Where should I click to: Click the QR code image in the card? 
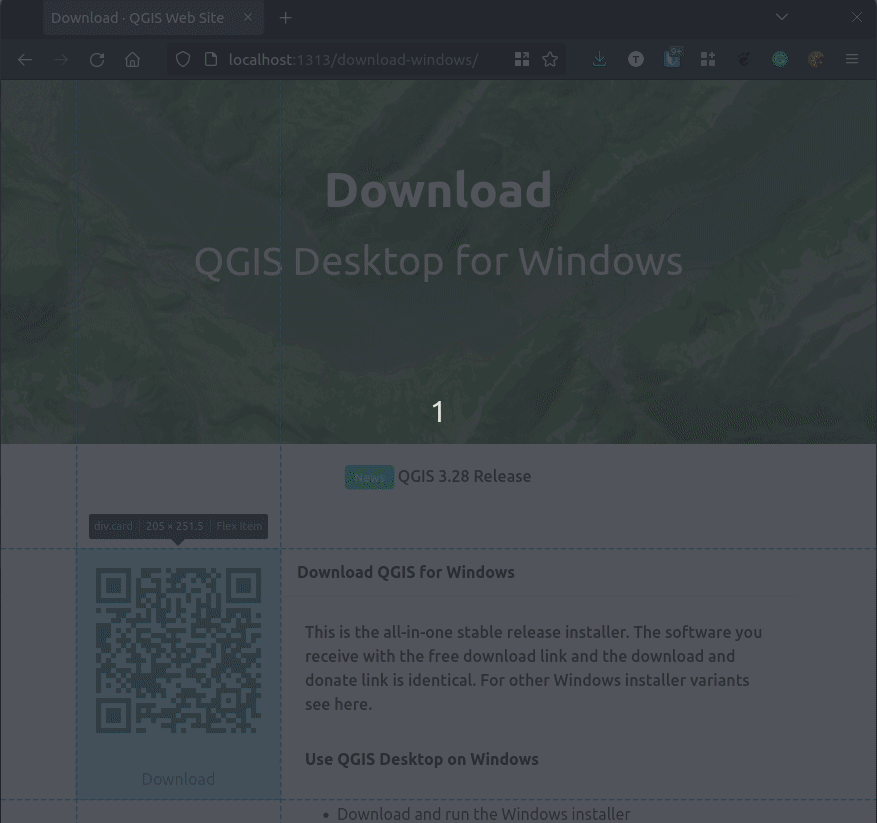(178, 650)
